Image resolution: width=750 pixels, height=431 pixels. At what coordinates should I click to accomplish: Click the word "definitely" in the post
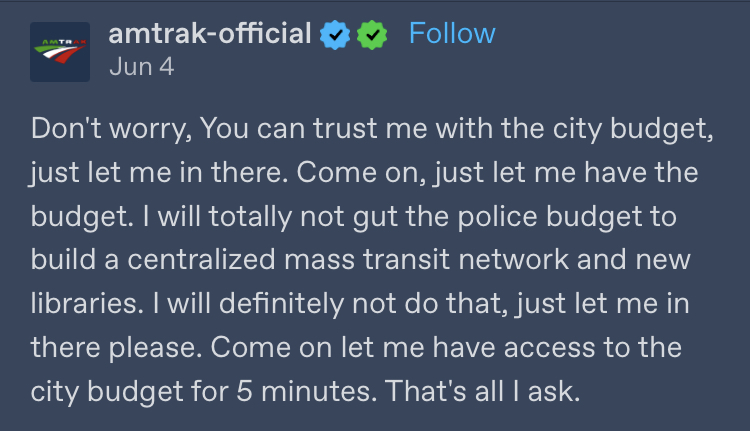(x=281, y=304)
